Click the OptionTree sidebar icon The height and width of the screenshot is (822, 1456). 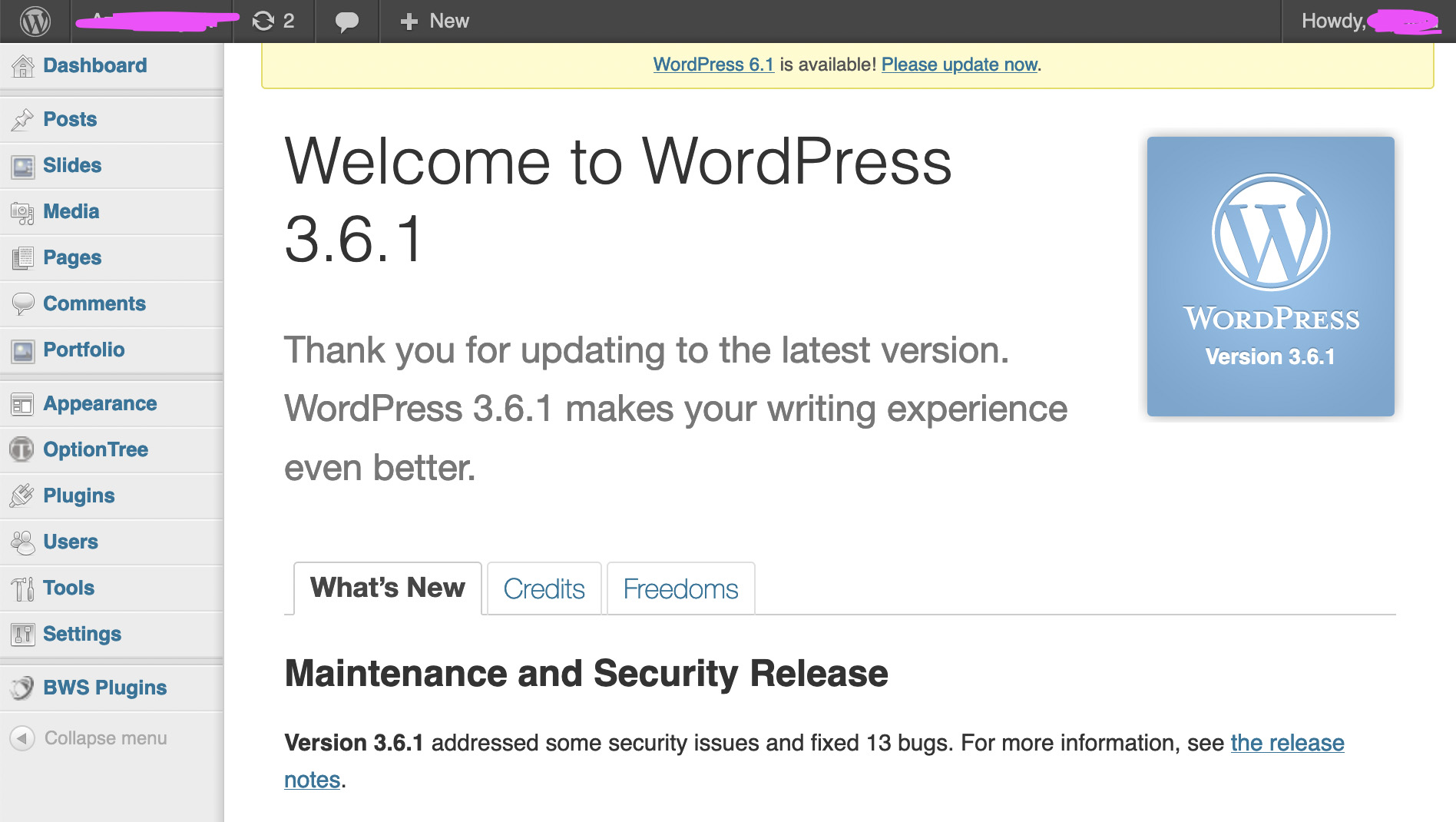point(22,449)
